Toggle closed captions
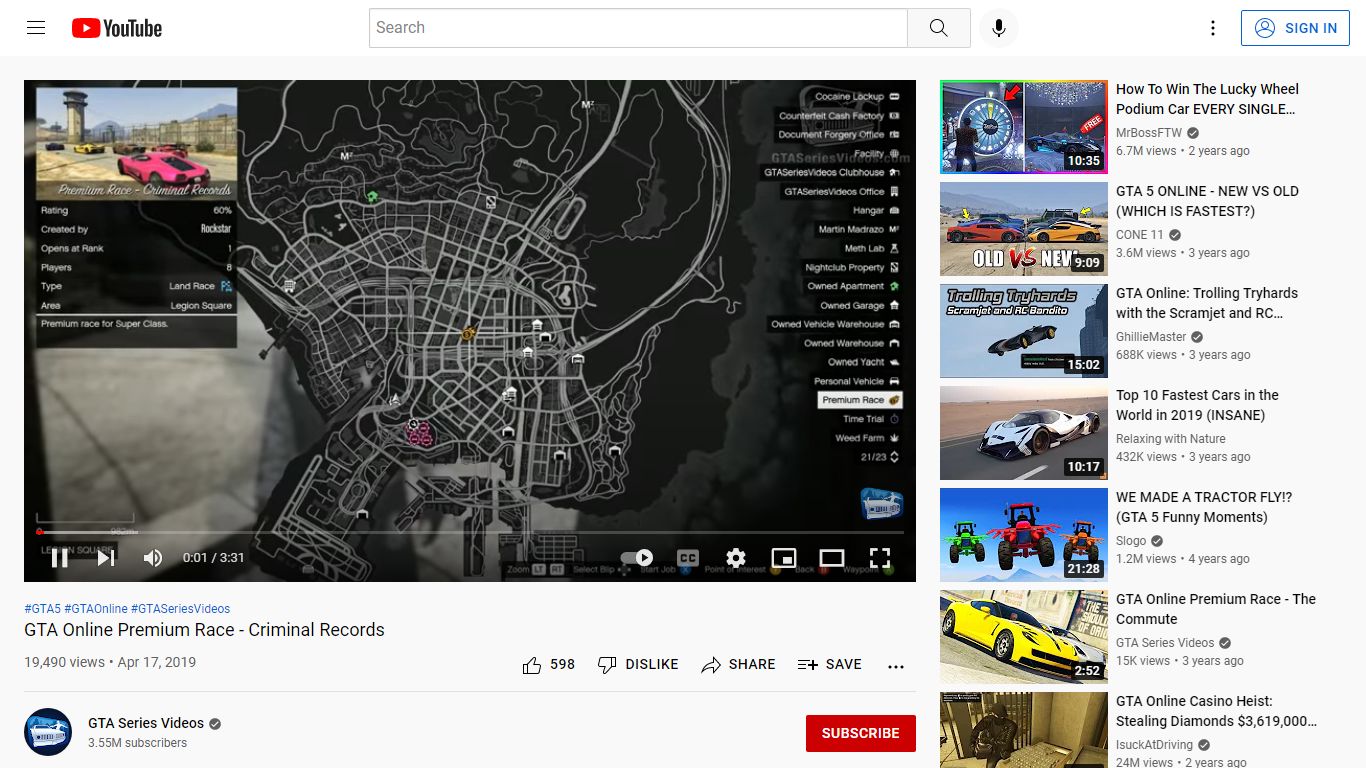Viewport: 1366px width, 768px height. coord(688,558)
